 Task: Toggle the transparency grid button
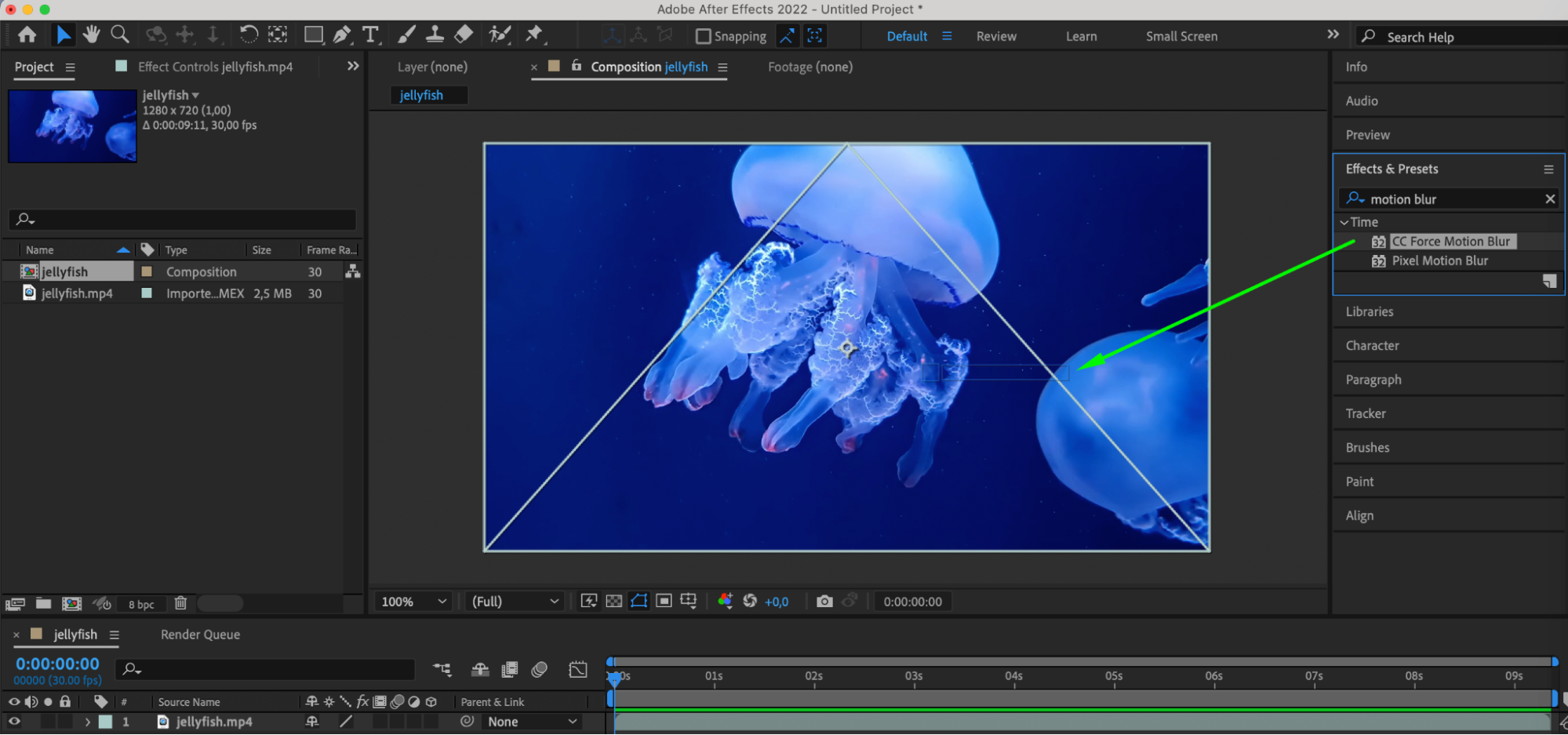(614, 602)
